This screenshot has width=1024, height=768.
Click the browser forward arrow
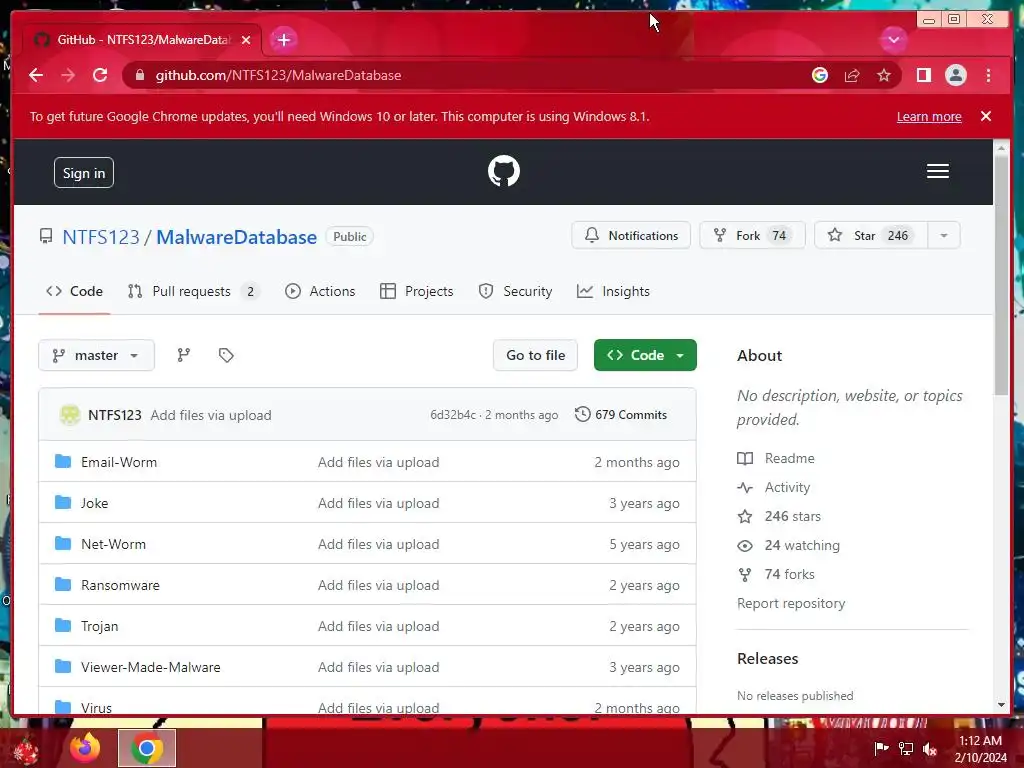click(x=68, y=75)
